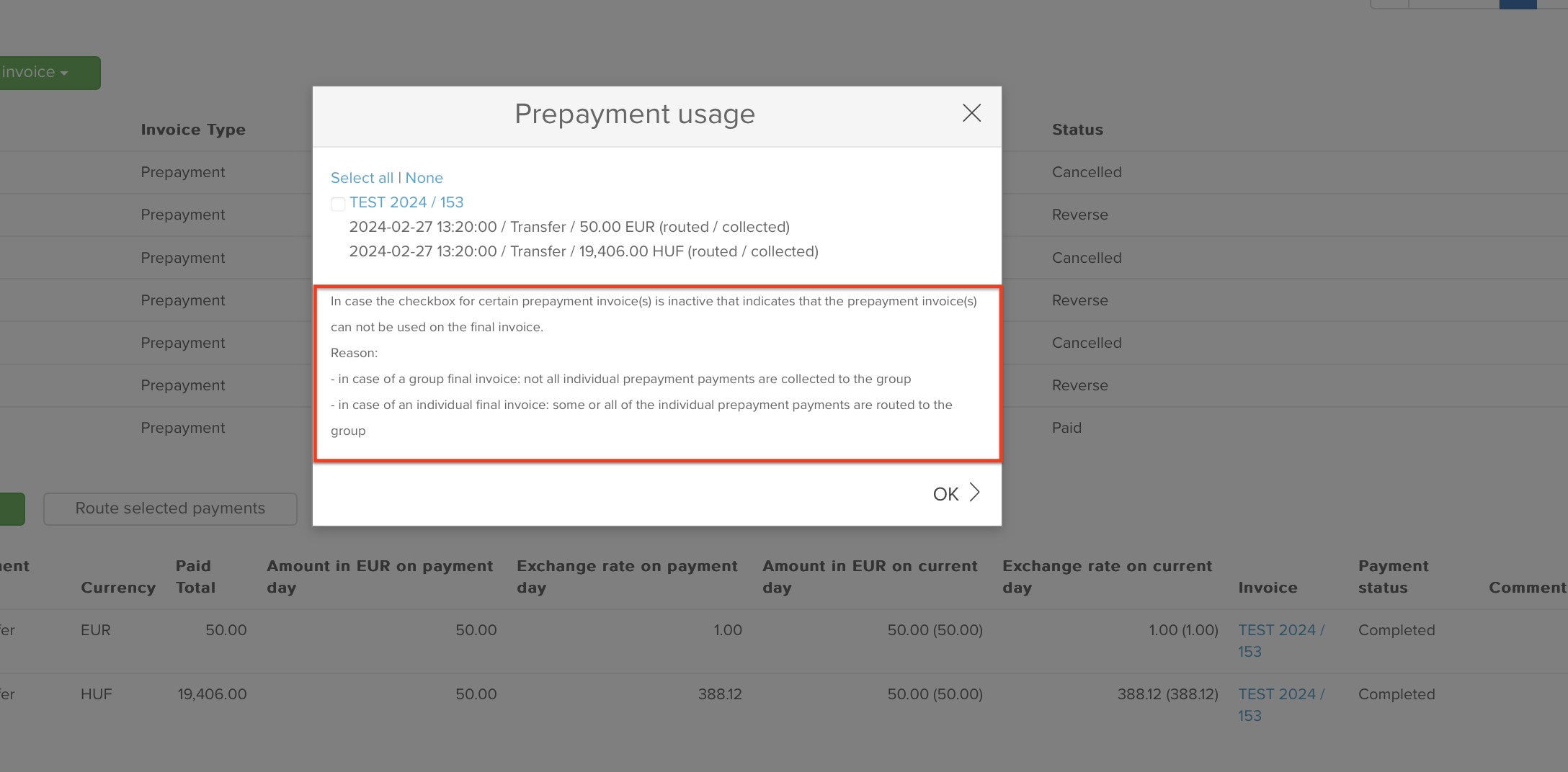Click the X icon in the modal header
1568x772 pixels.
tap(971, 113)
